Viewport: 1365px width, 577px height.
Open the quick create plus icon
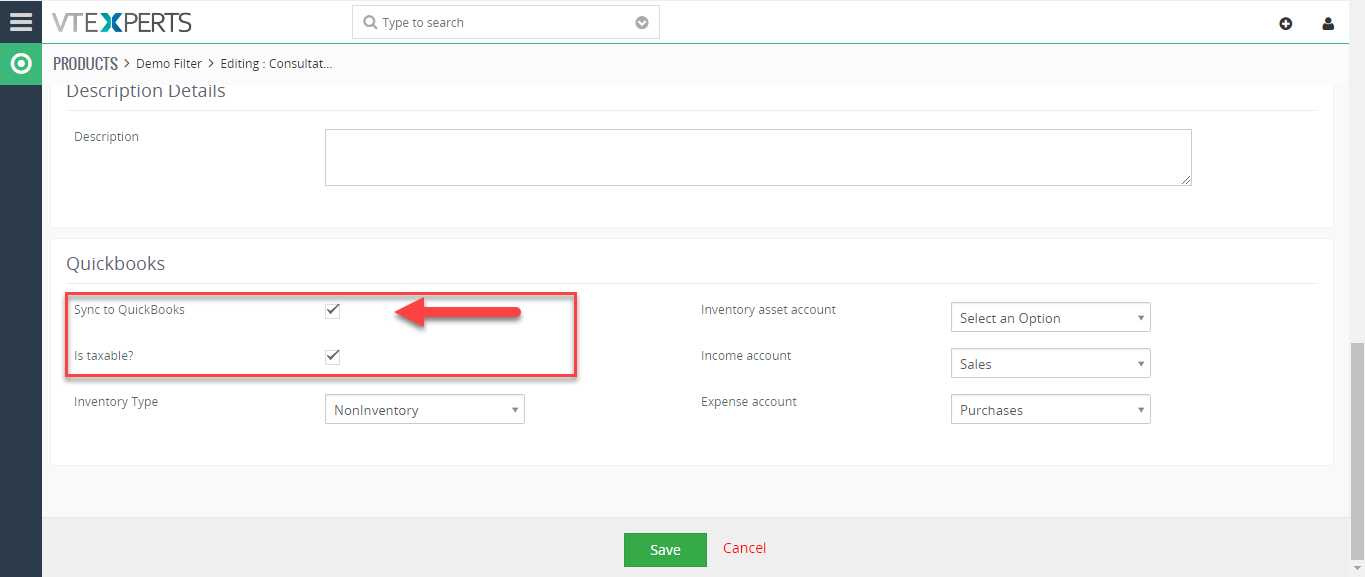[1286, 24]
